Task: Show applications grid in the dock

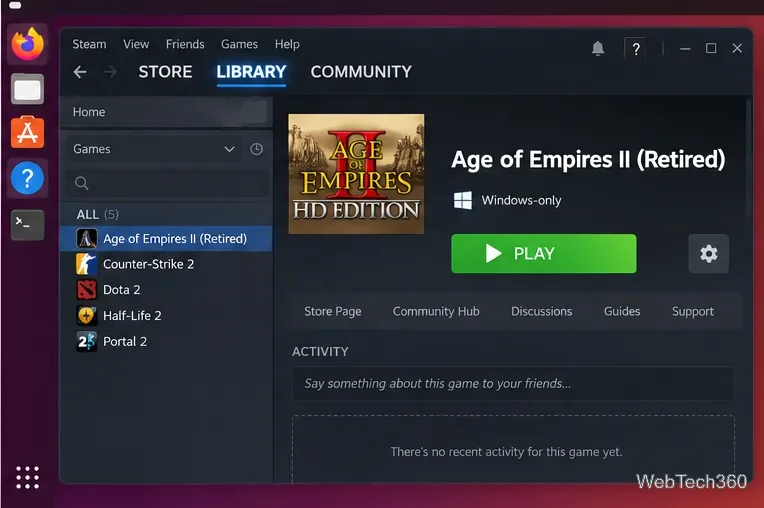Action: pyautogui.click(x=27, y=477)
